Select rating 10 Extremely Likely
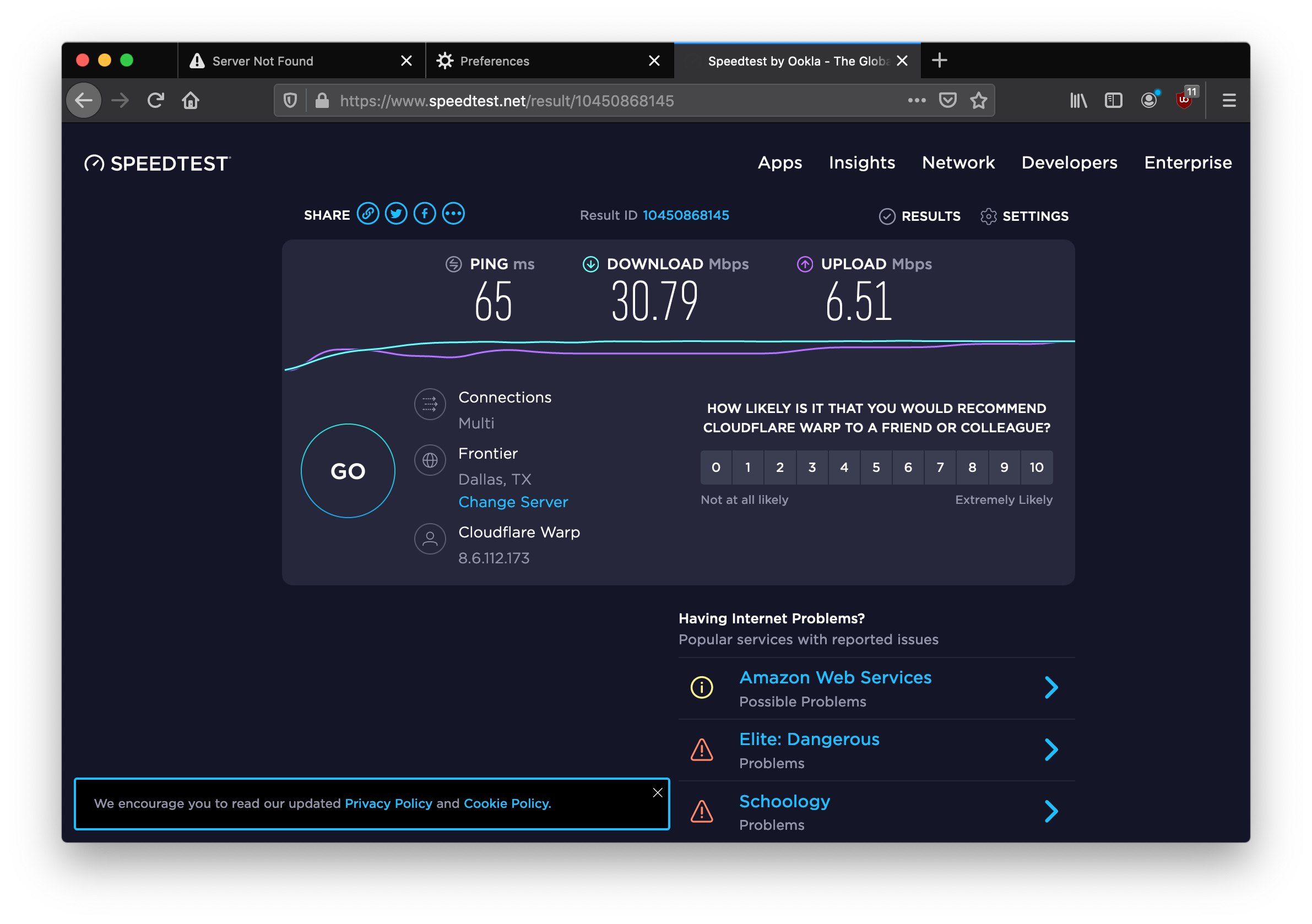The image size is (1312, 924). (1037, 468)
